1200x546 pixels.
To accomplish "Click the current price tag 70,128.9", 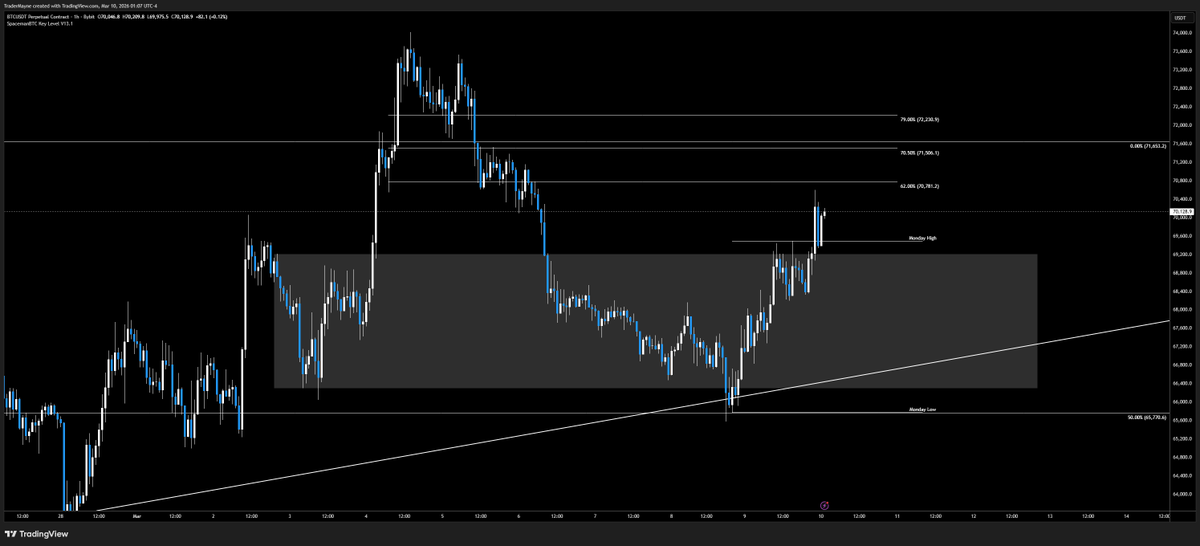I will point(1183,212).
